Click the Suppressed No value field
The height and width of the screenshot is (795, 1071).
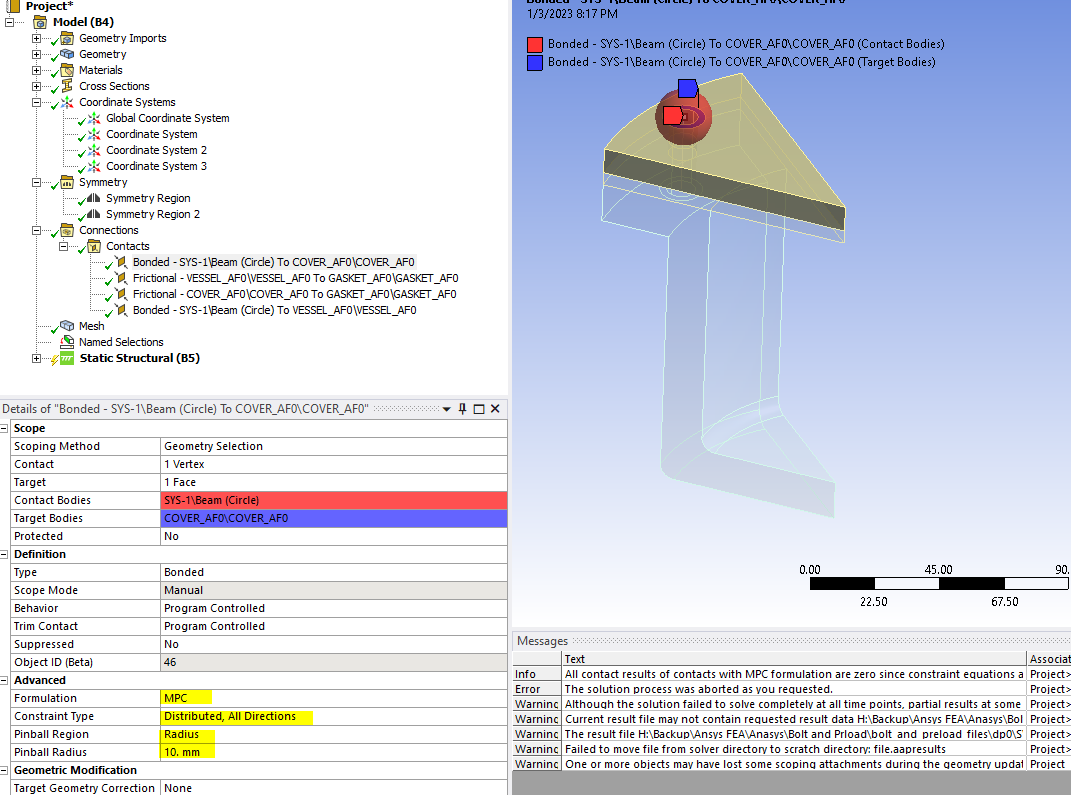[x=334, y=644]
